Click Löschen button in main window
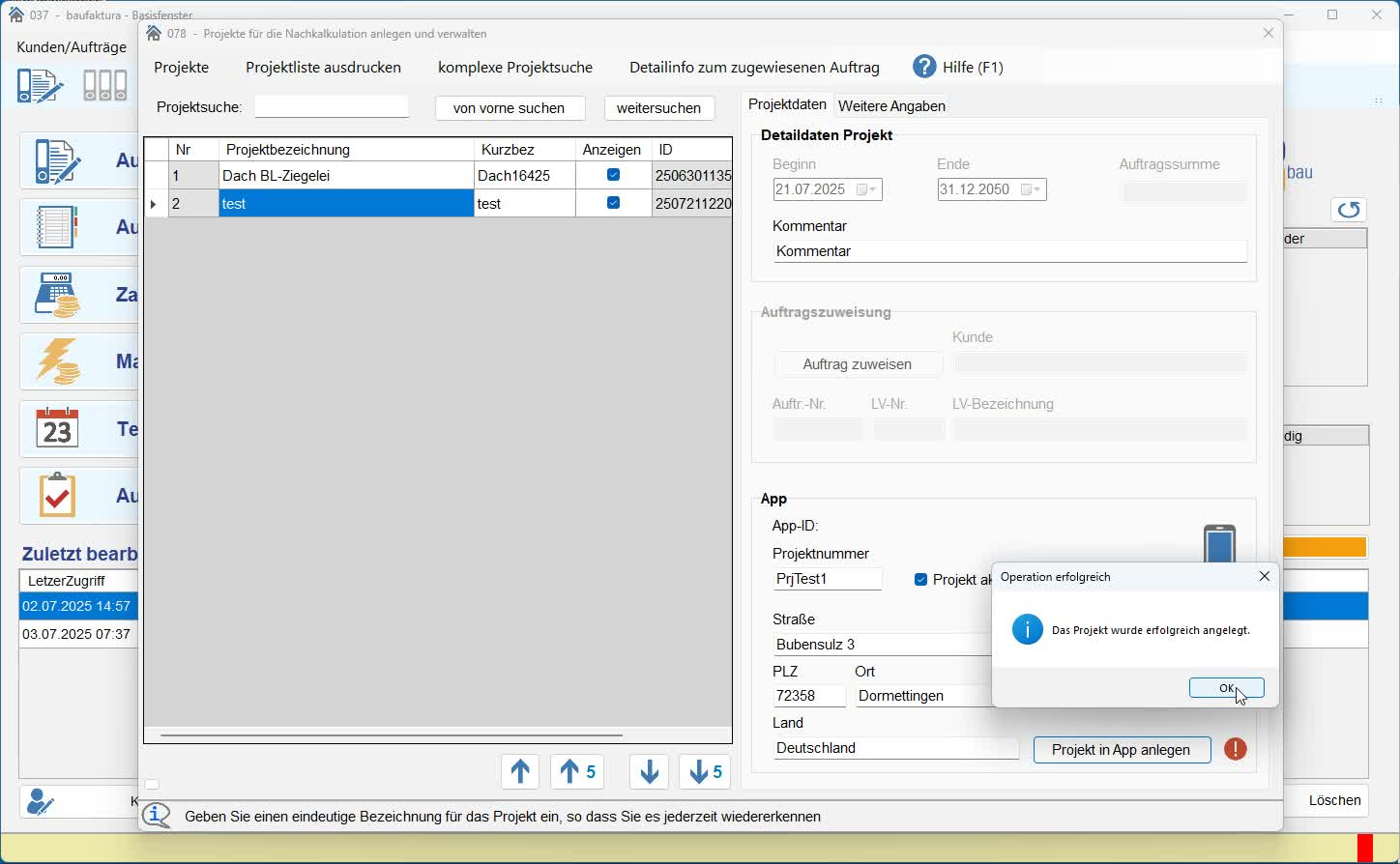This screenshot has height=864, width=1400. 1335,800
